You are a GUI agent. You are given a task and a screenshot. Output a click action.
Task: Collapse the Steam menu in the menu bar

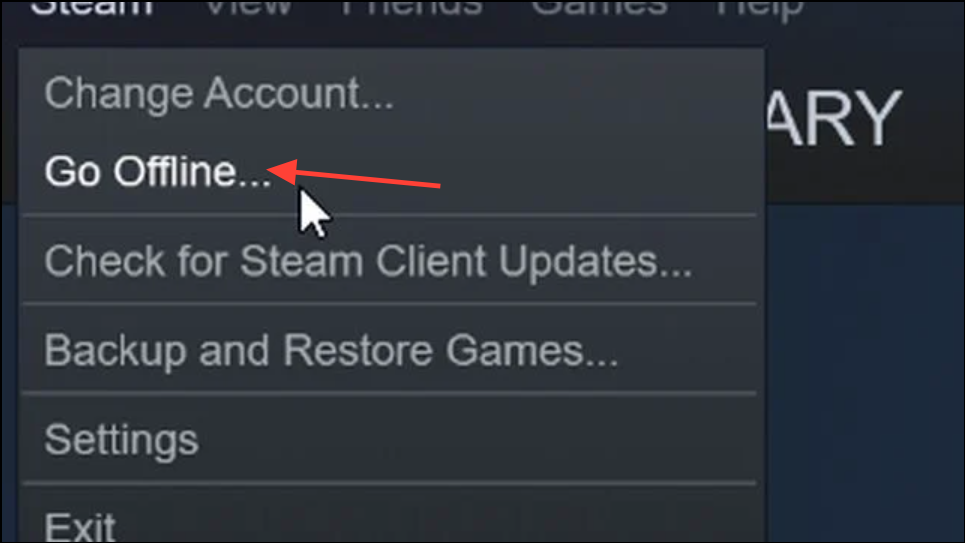(x=91, y=7)
